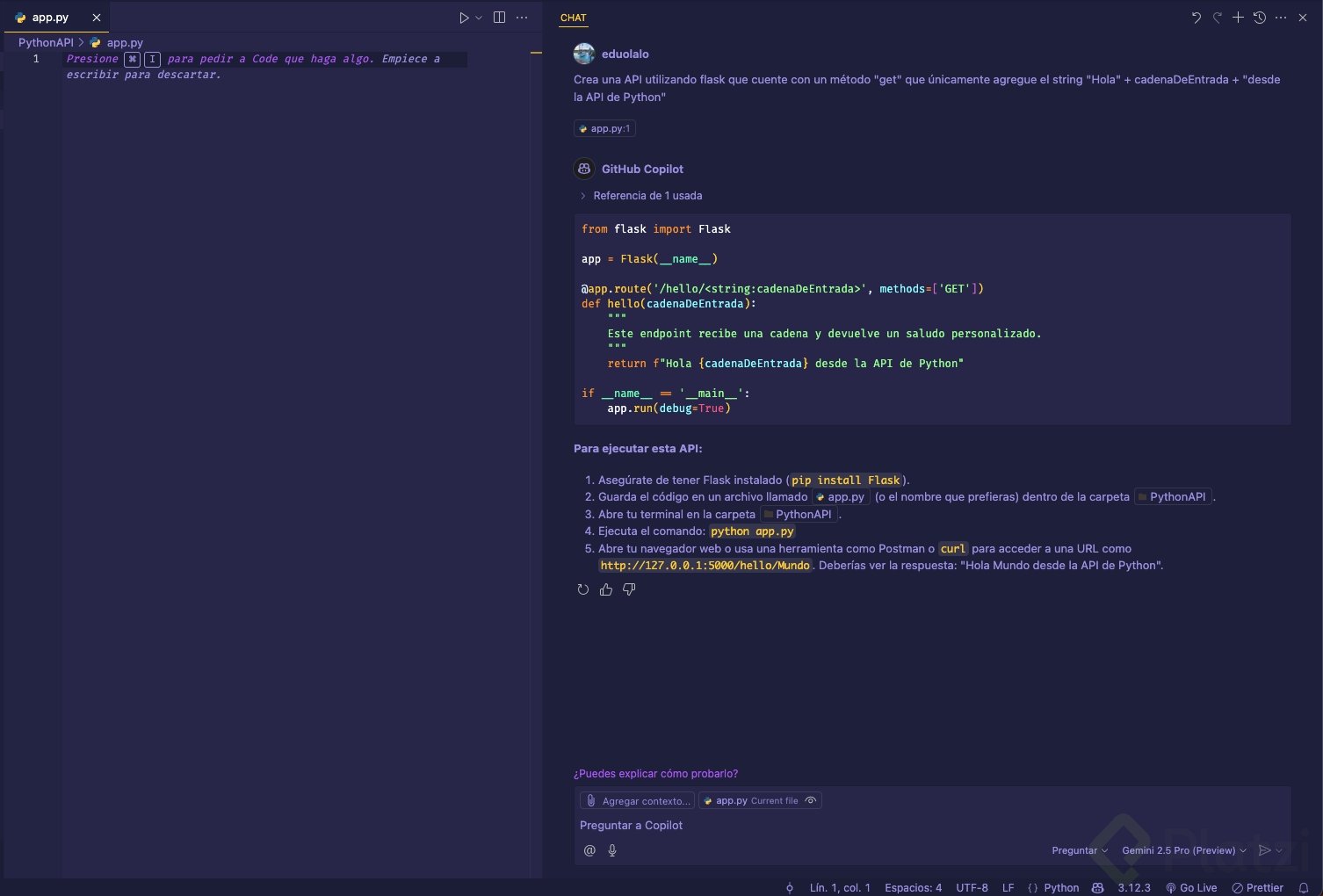Start Go Live server
This screenshot has height=896, width=1323.
1191,888
